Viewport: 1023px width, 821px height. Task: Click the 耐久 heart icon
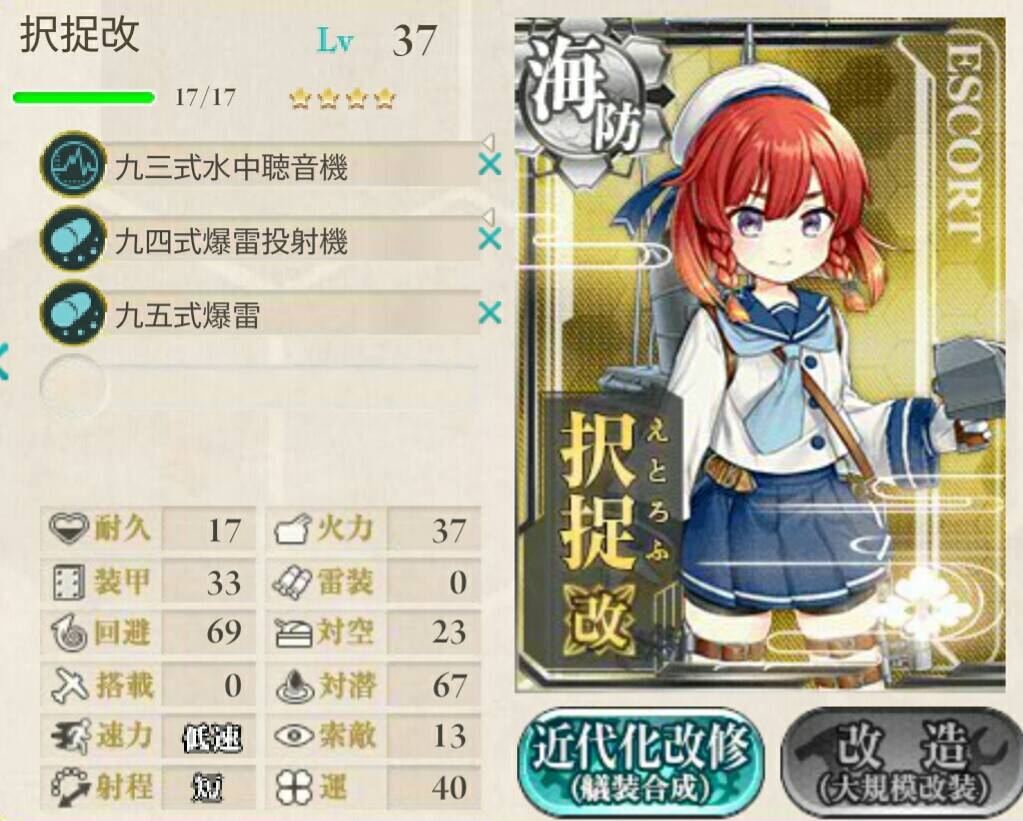(69, 528)
